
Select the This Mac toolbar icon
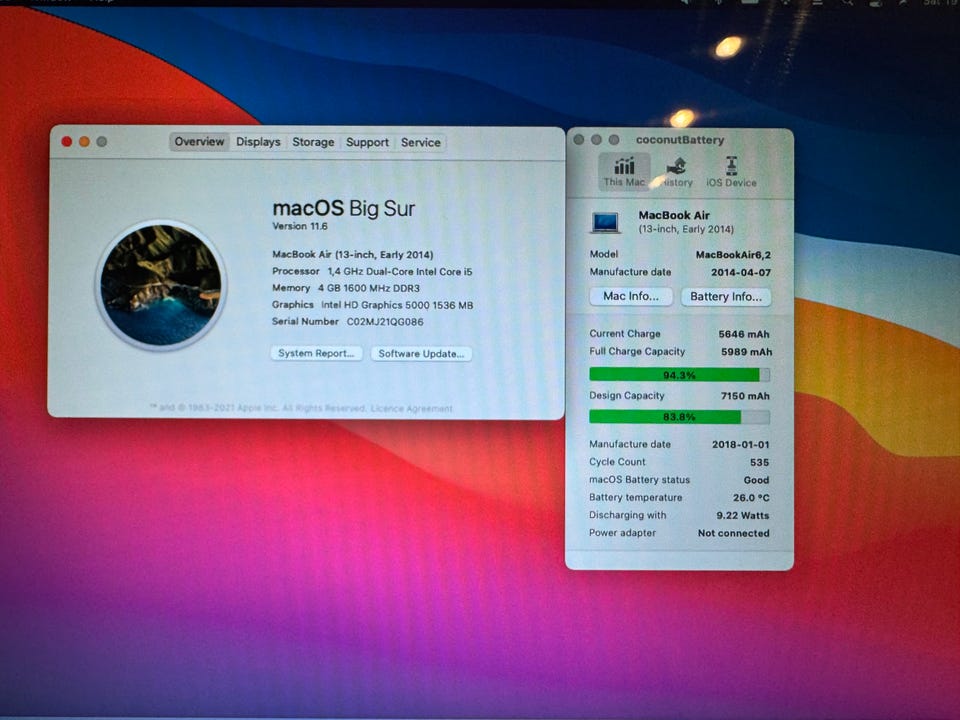[624, 171]
